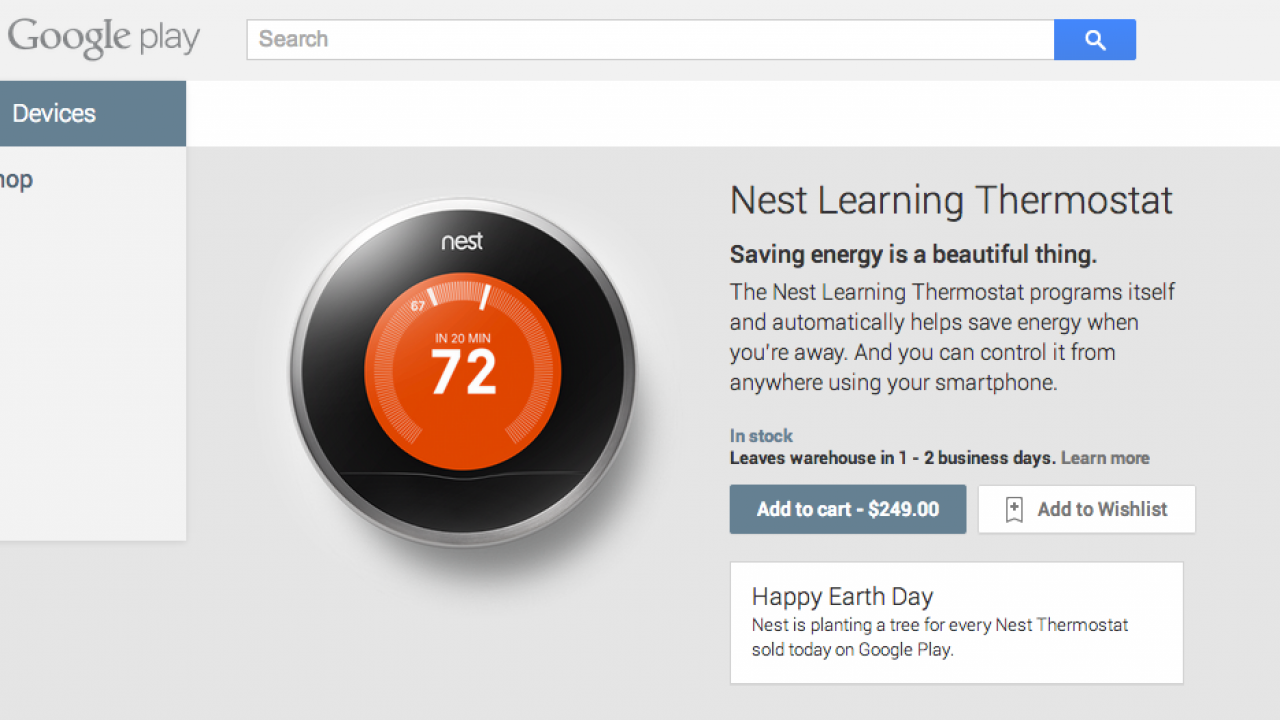
Task: Select the partially visible Shop sidebar item
Action: (x=16, y=180)
